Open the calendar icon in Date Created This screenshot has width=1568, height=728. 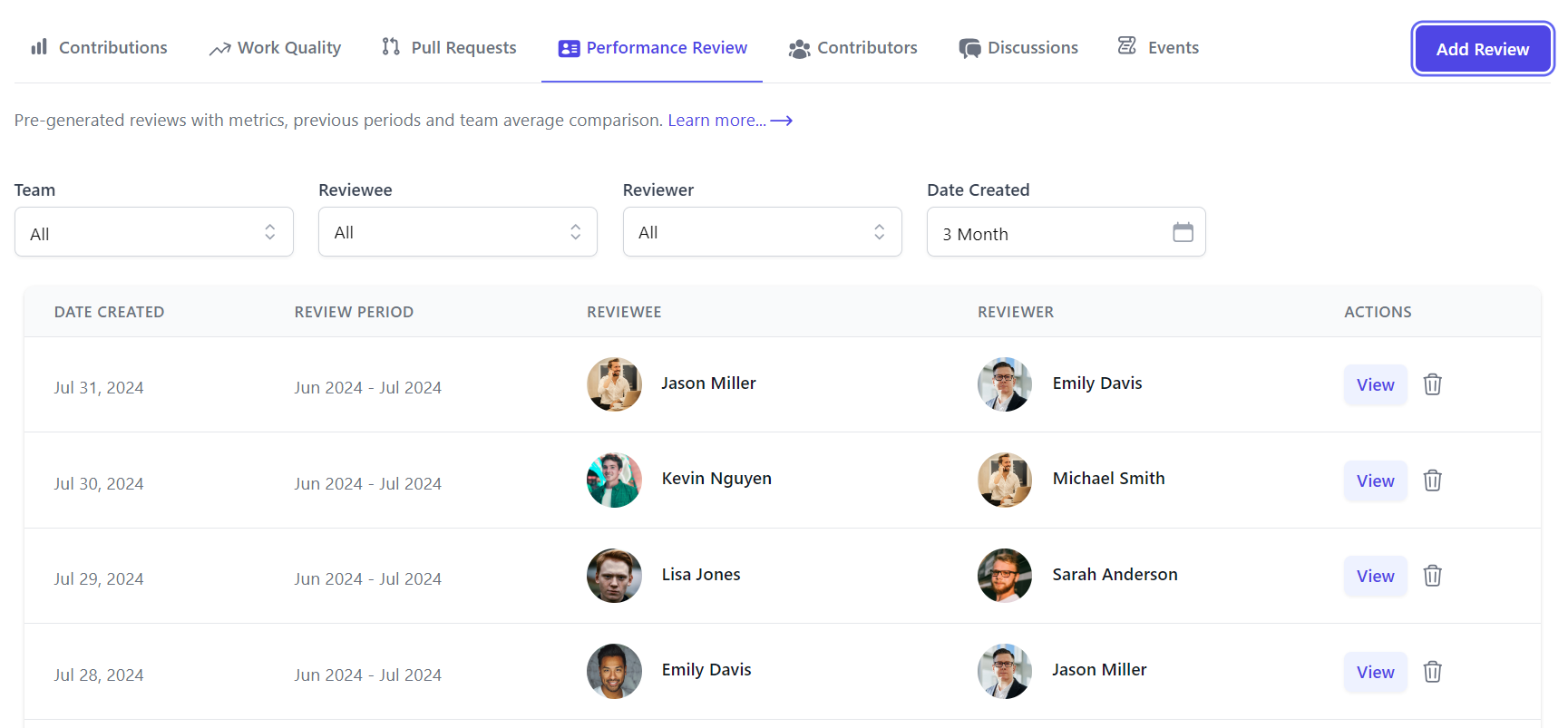click(1183, 232)
